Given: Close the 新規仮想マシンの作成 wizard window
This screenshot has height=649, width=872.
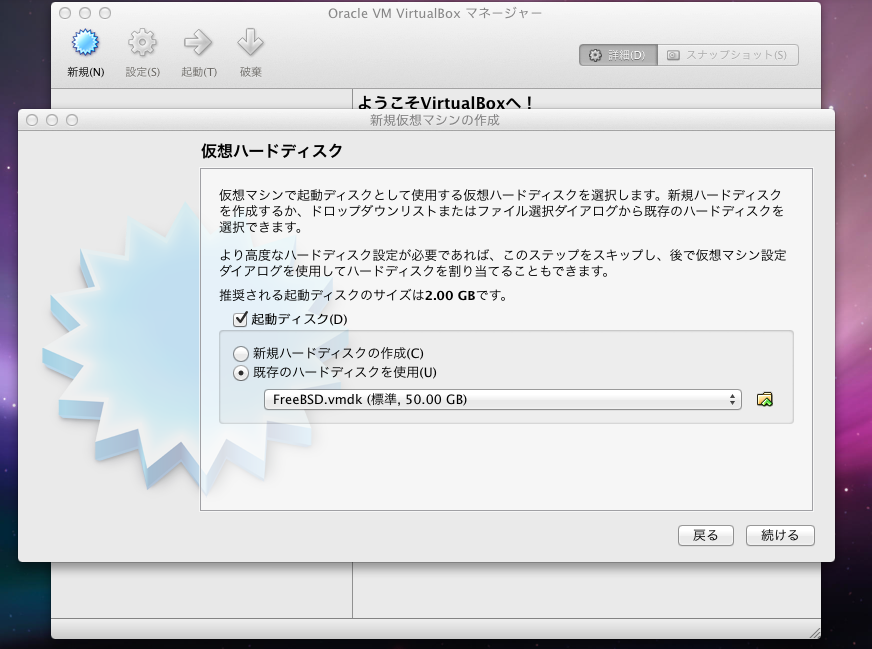Looking at the screenshot, I should pyautogui.click(x=32, y=120).
